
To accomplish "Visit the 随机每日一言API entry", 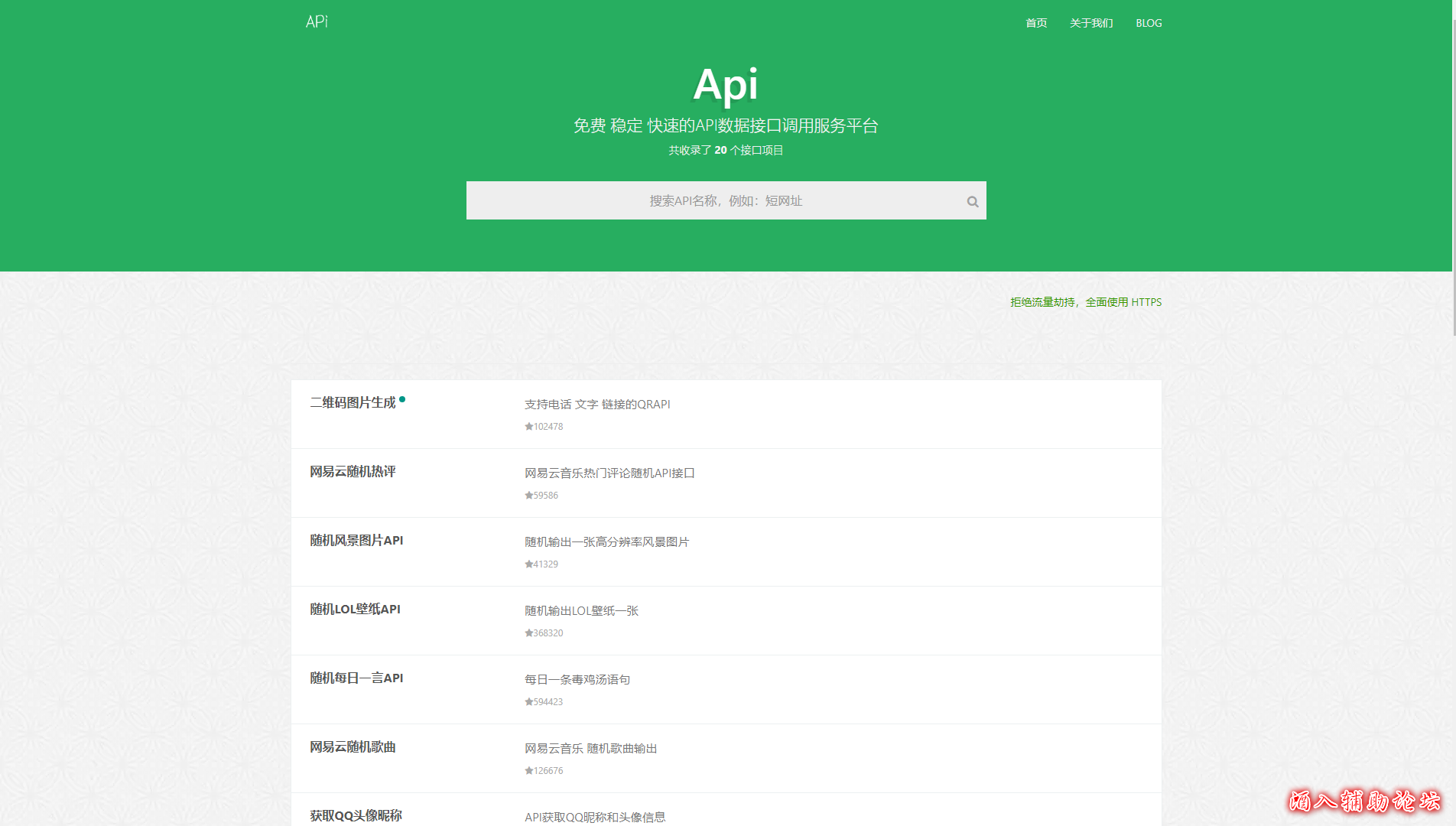I will click(x=356, y=678).
